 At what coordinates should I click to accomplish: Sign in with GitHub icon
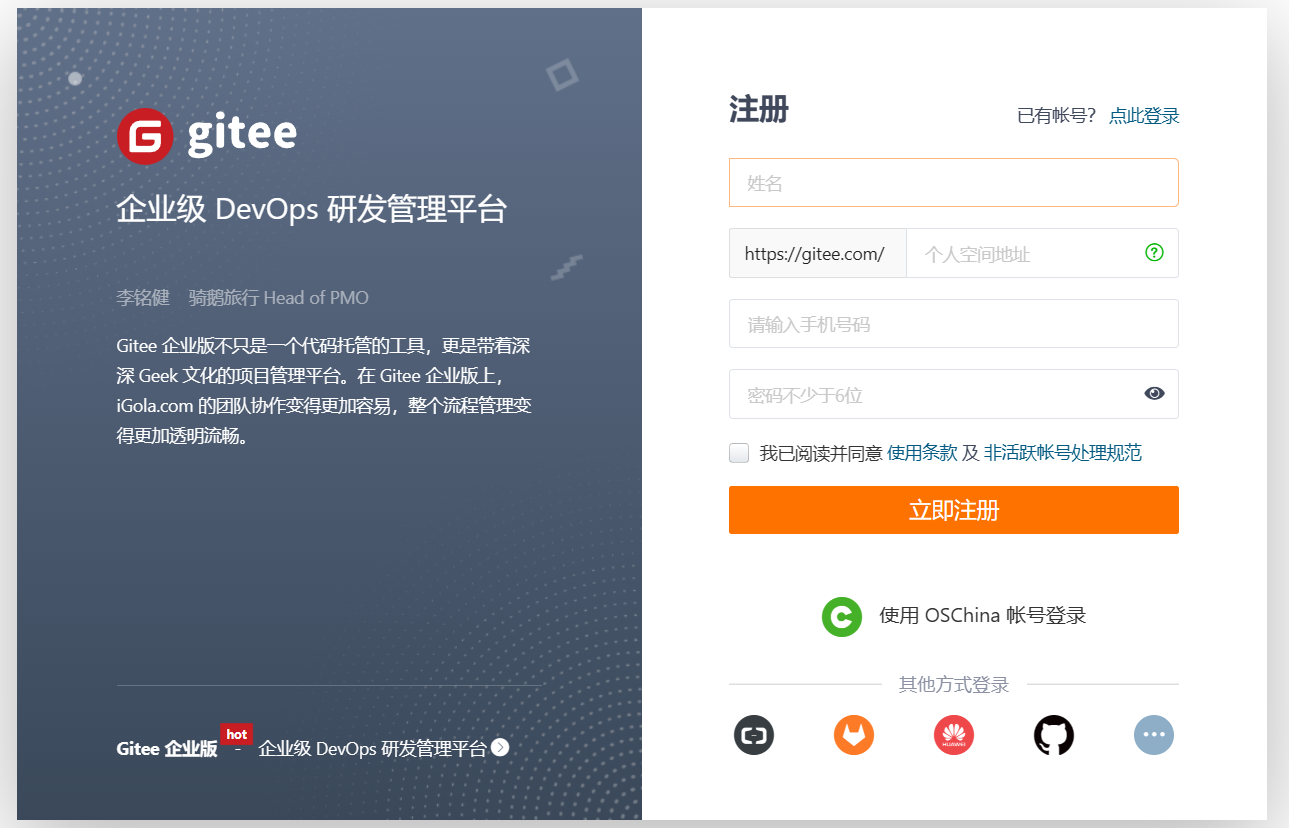pyautogui.click(x=1054, y=736)
